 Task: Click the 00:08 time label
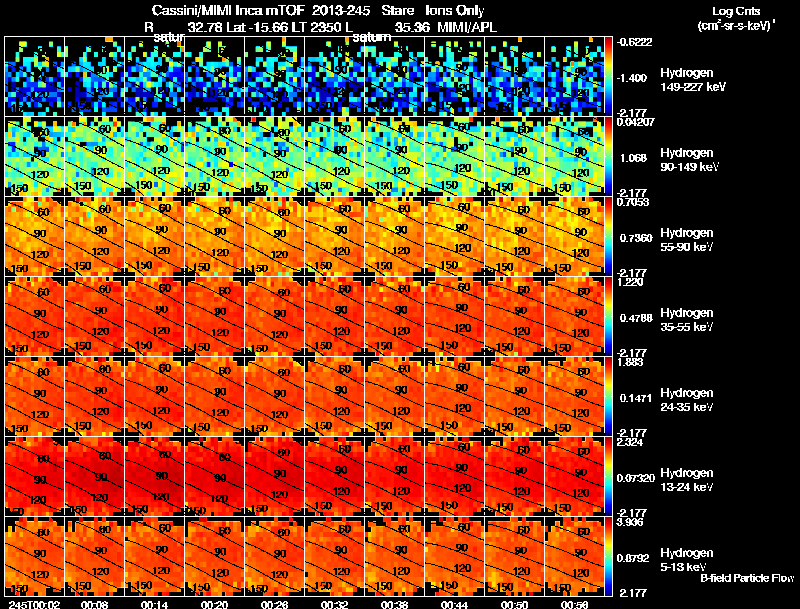[x=94, y=604]
